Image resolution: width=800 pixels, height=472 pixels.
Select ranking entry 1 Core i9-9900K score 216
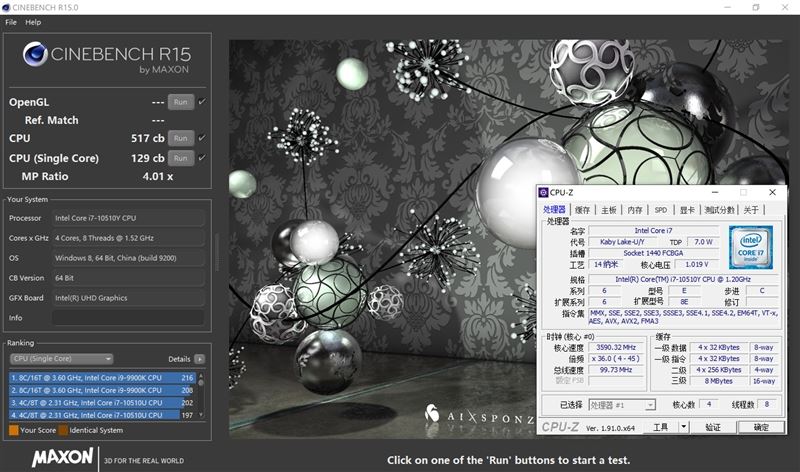102,378
